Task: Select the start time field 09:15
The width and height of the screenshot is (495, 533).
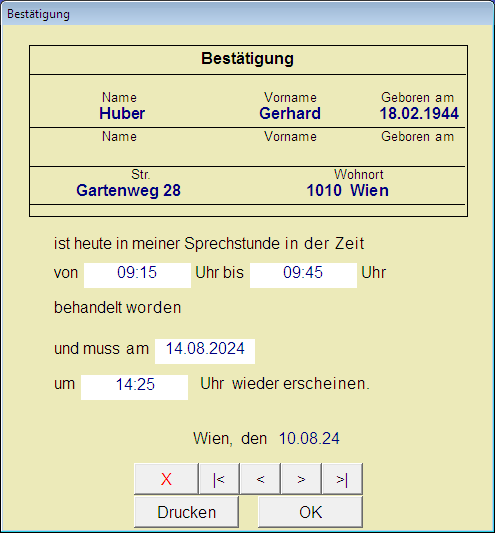Action: tap(137, 275)
